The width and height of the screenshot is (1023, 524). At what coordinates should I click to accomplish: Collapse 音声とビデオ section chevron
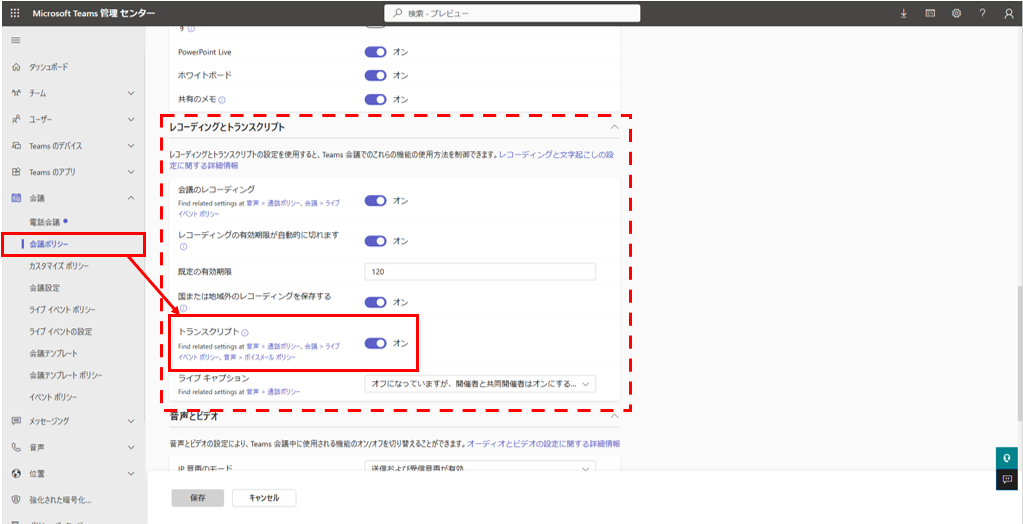(614, 416)
